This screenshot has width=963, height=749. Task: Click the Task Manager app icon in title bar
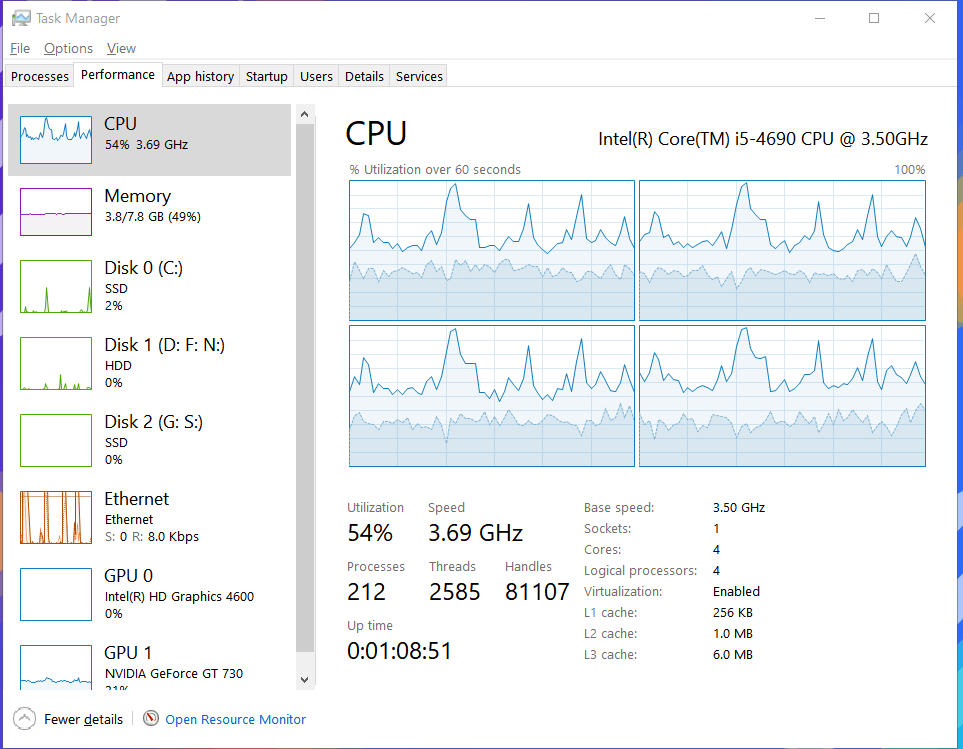tap(21, 18)
